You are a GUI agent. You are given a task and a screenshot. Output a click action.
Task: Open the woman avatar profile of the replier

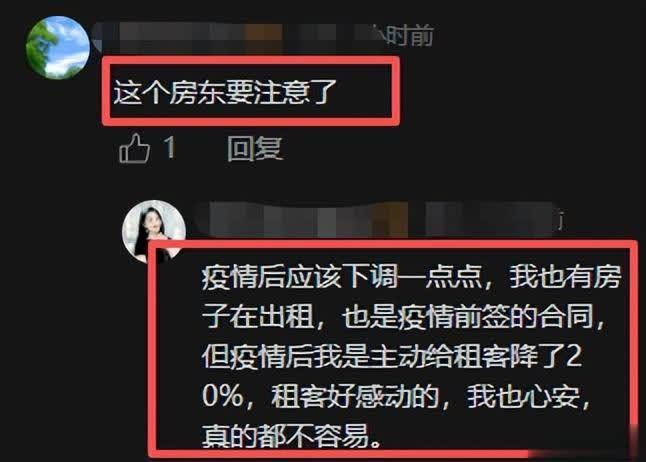[154, 231]
